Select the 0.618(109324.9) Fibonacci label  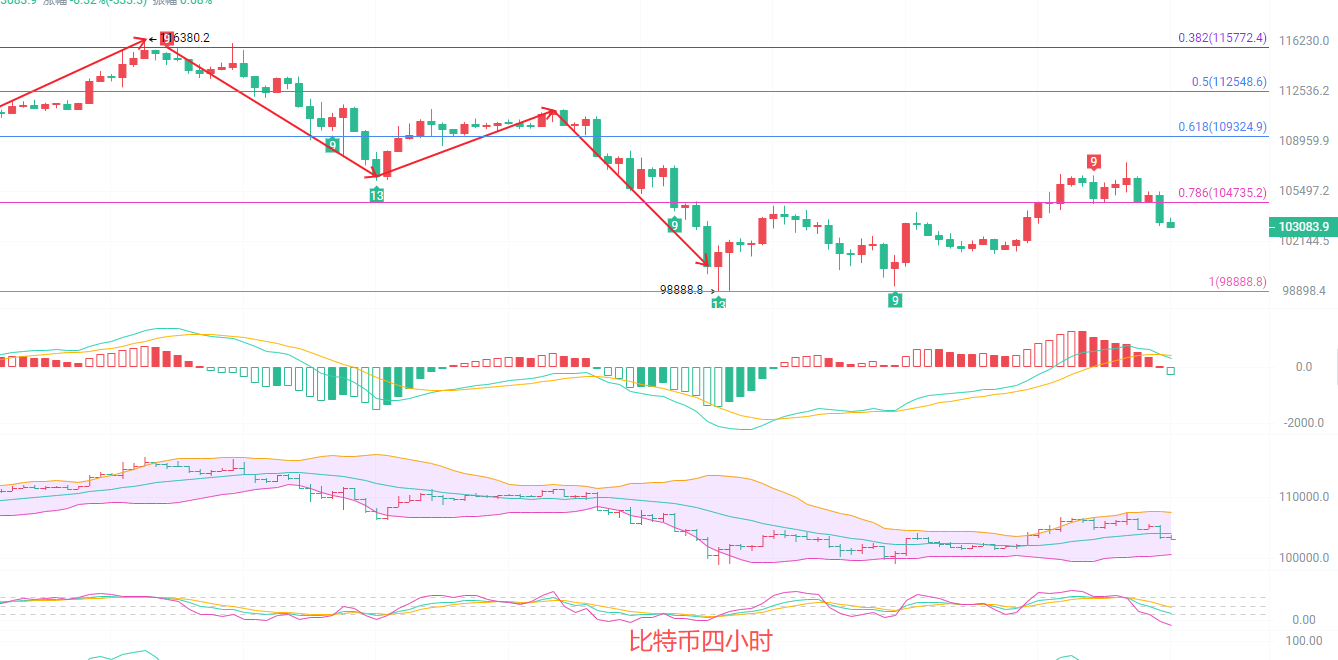[x=1222, y=127]
